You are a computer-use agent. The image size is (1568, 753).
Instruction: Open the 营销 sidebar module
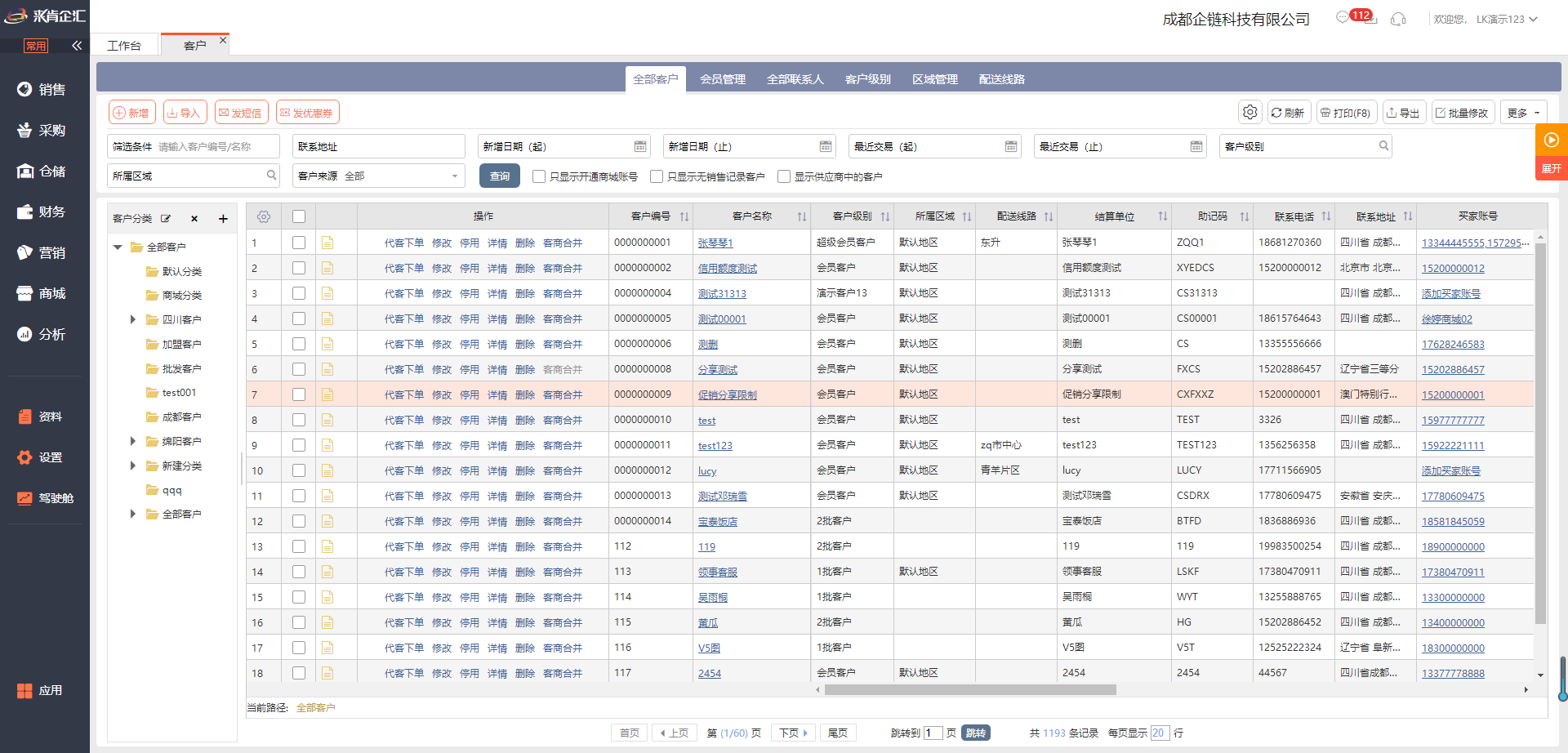[42, 253]
